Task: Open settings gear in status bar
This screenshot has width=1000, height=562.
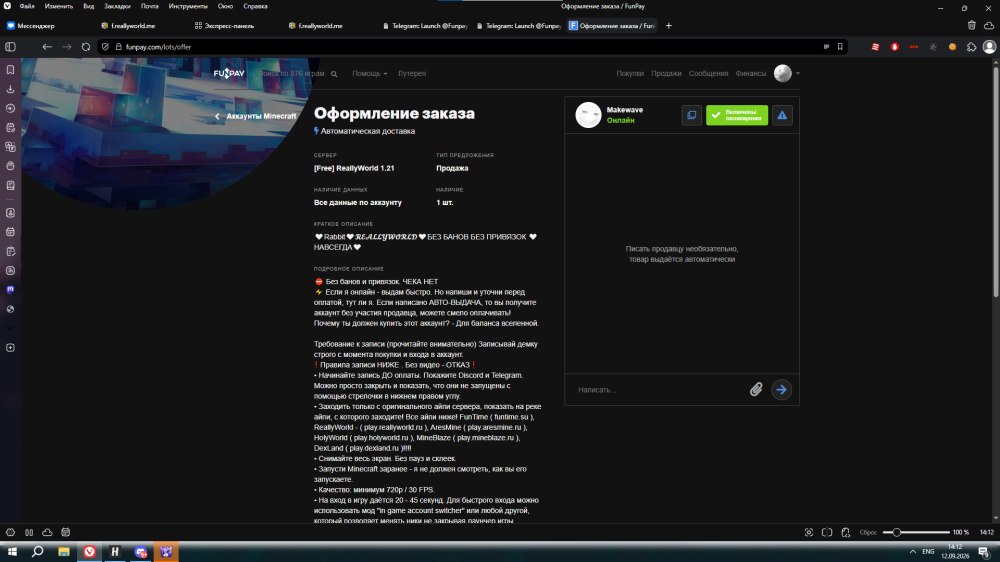Action: pos(10,533)
